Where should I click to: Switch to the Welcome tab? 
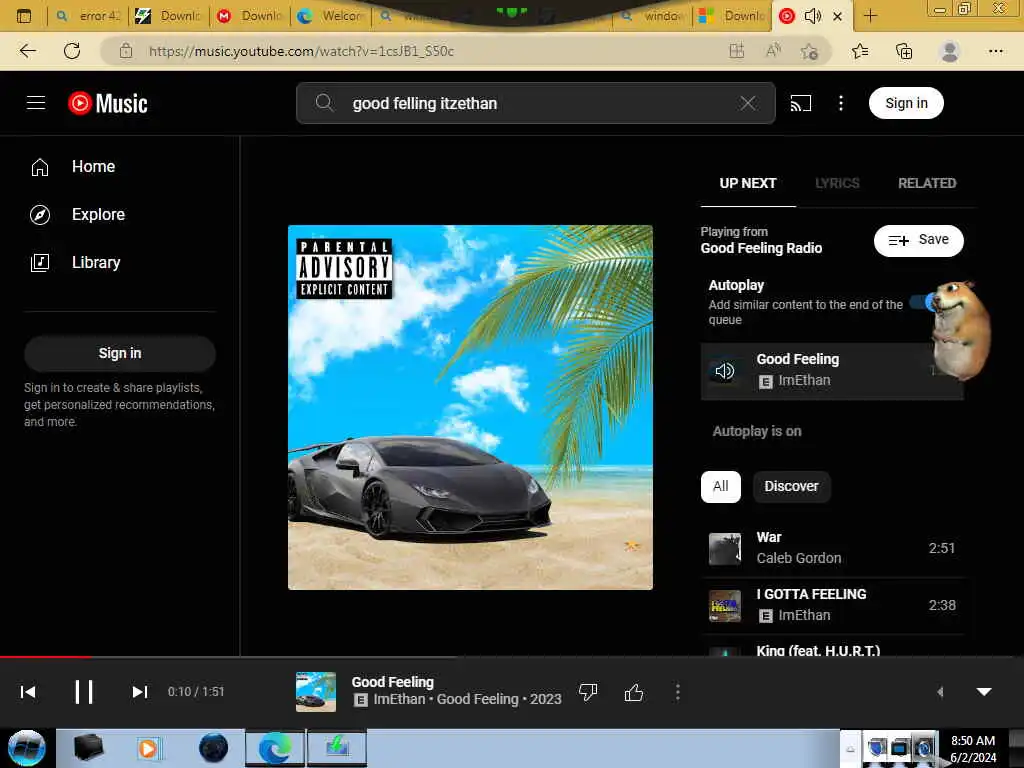[332, 16]
